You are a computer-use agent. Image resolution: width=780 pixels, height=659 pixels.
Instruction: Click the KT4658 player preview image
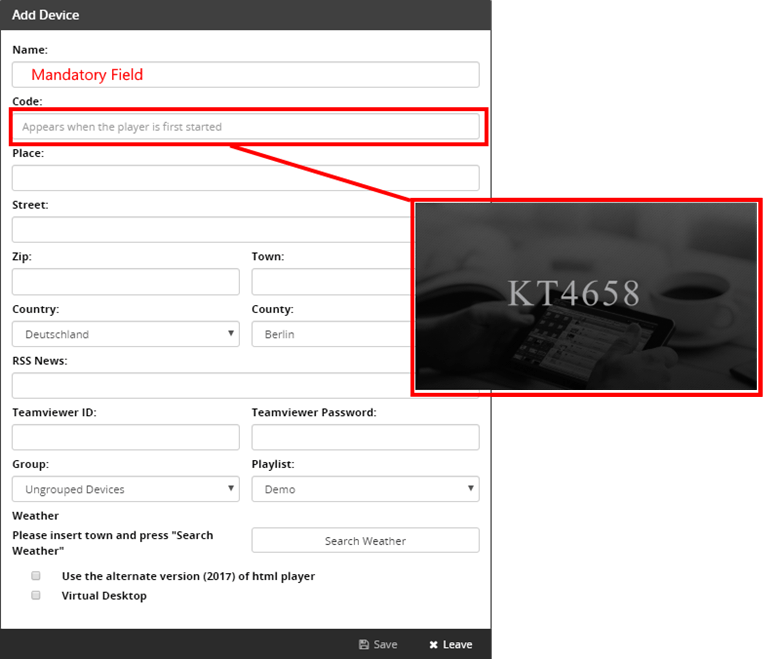click(586, 296)
